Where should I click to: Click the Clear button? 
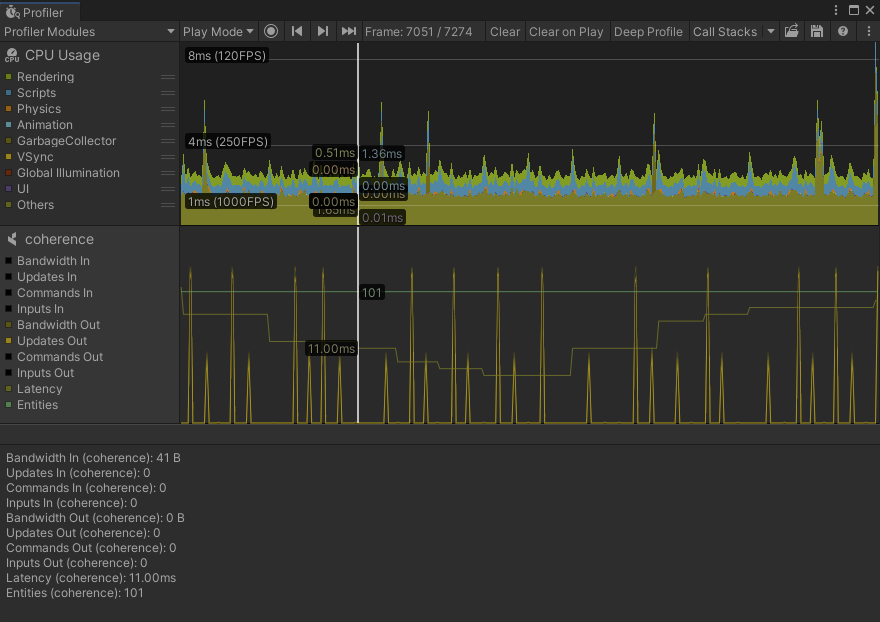point(505,32)
